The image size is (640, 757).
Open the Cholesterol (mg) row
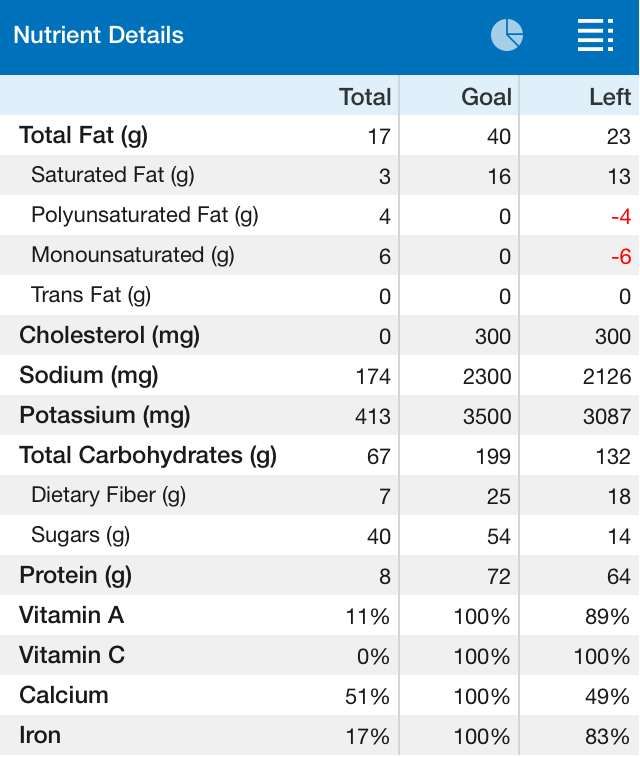click(x=110, y=335)
